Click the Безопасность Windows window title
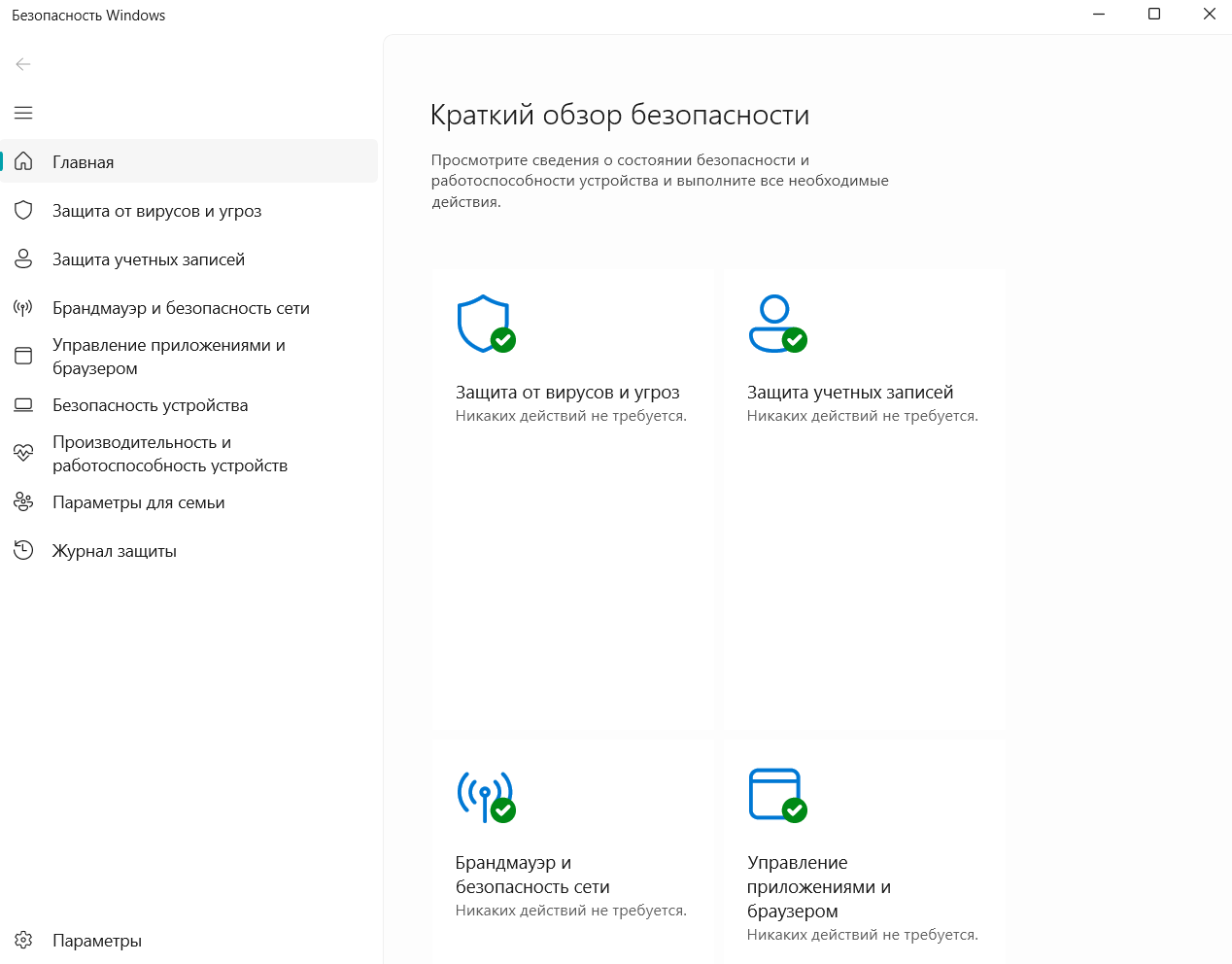1232x964 pixels. (88, 16)
